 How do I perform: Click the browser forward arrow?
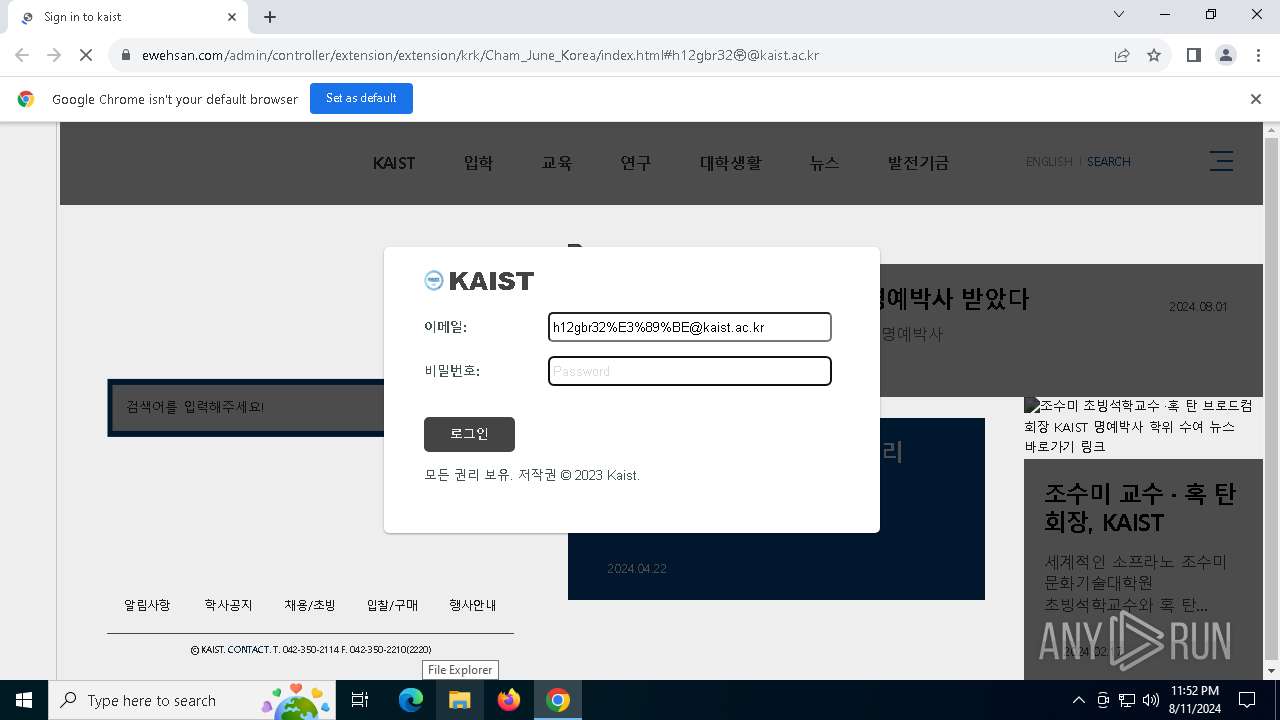point(54,56)
